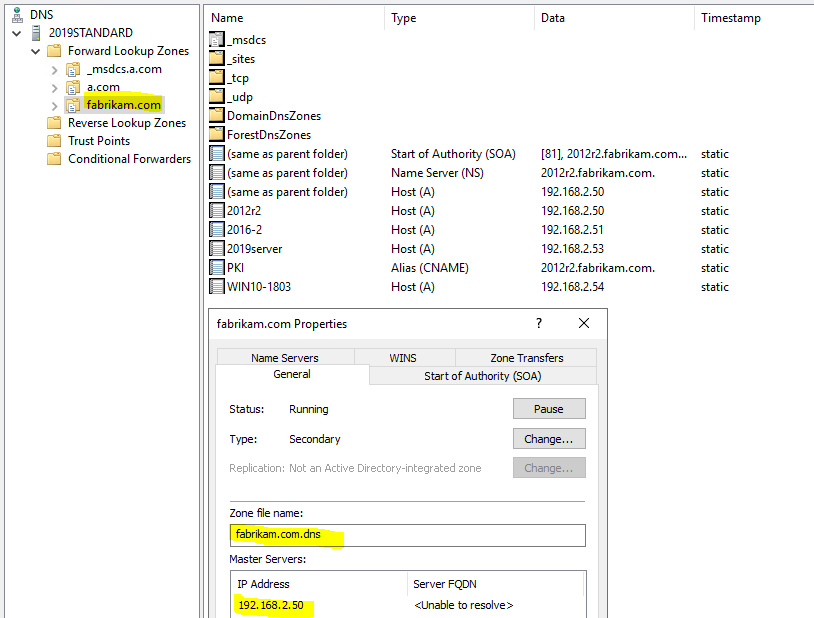814x618 pixels.
Task: Select the ForestDnsZones entry name
Action: point(269,135)
